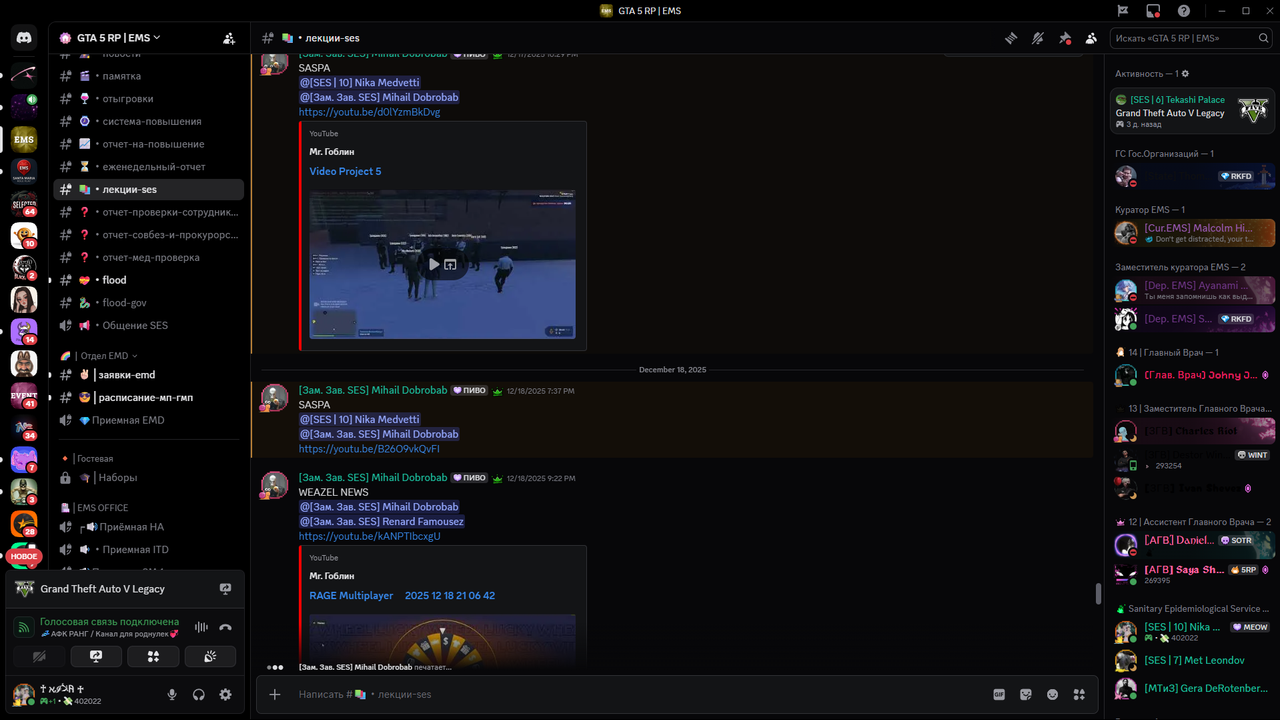Open the flood-gov channel
1280x720 pixels.
(148, 302)
